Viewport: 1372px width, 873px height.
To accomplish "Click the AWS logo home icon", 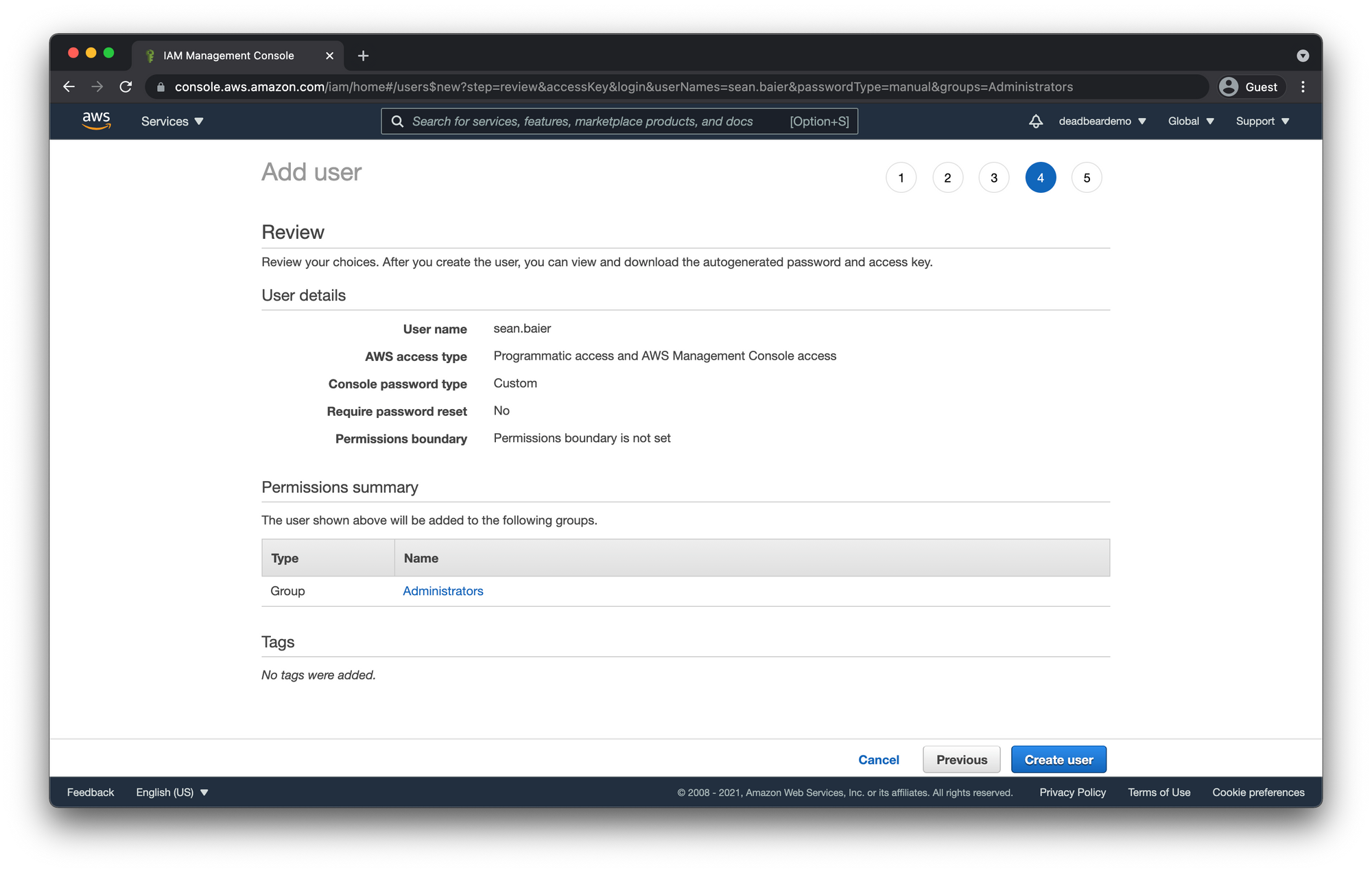I will [x=96, y=121].
